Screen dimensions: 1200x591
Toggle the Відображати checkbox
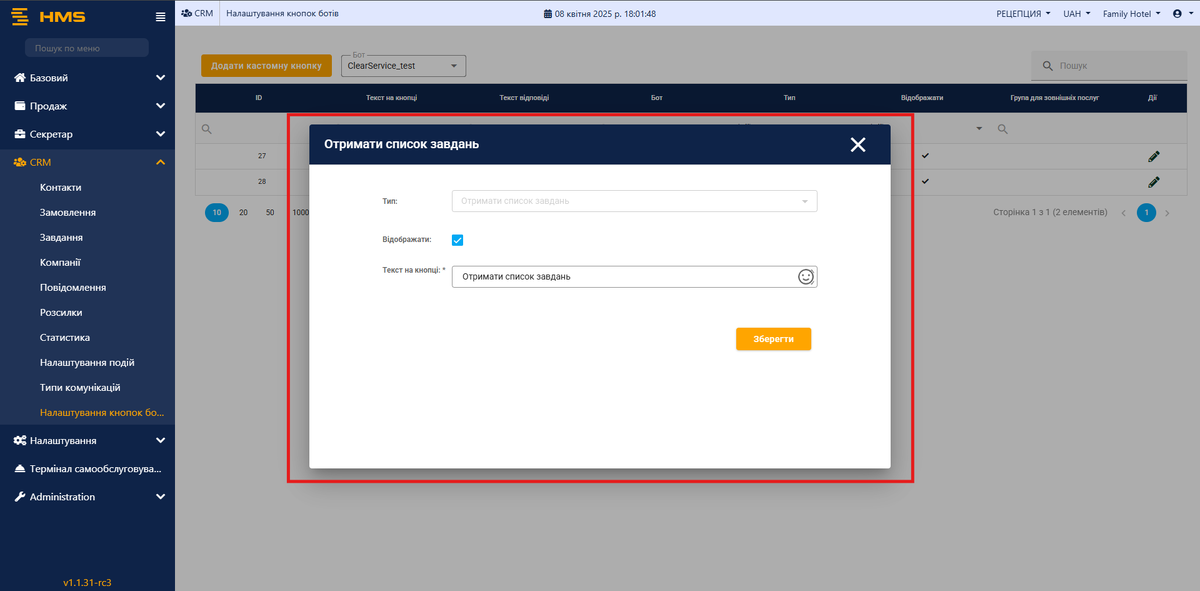[457, 240]
